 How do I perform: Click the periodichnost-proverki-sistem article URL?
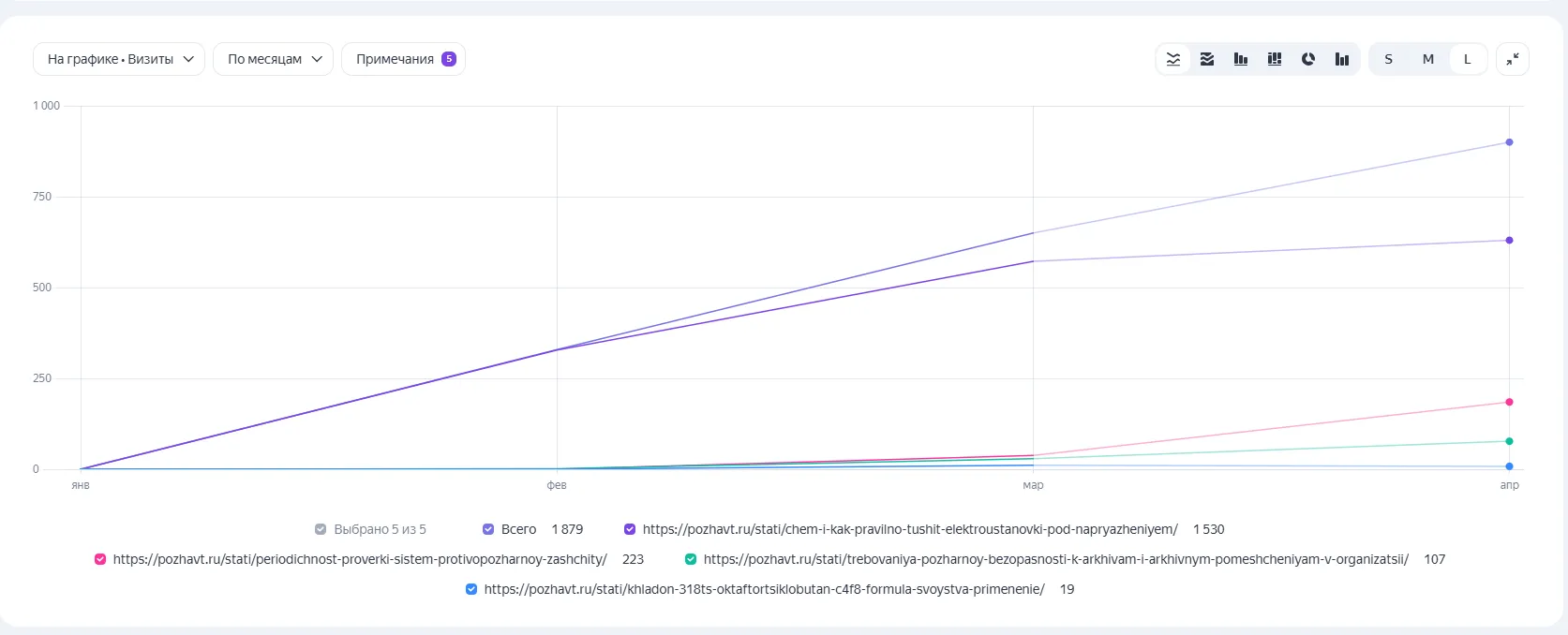click(x=360, y=559)
